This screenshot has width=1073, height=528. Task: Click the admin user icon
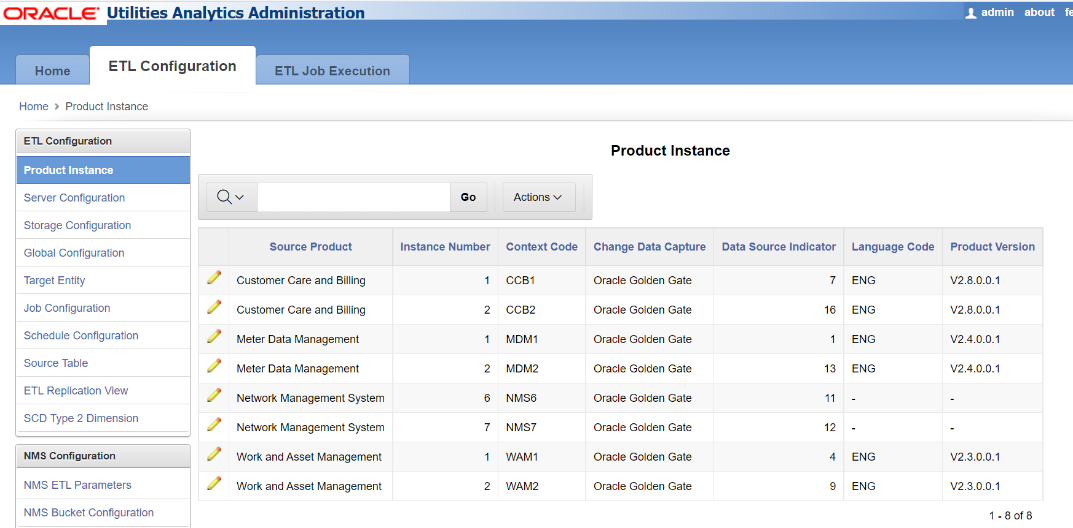tap(970, 13)
